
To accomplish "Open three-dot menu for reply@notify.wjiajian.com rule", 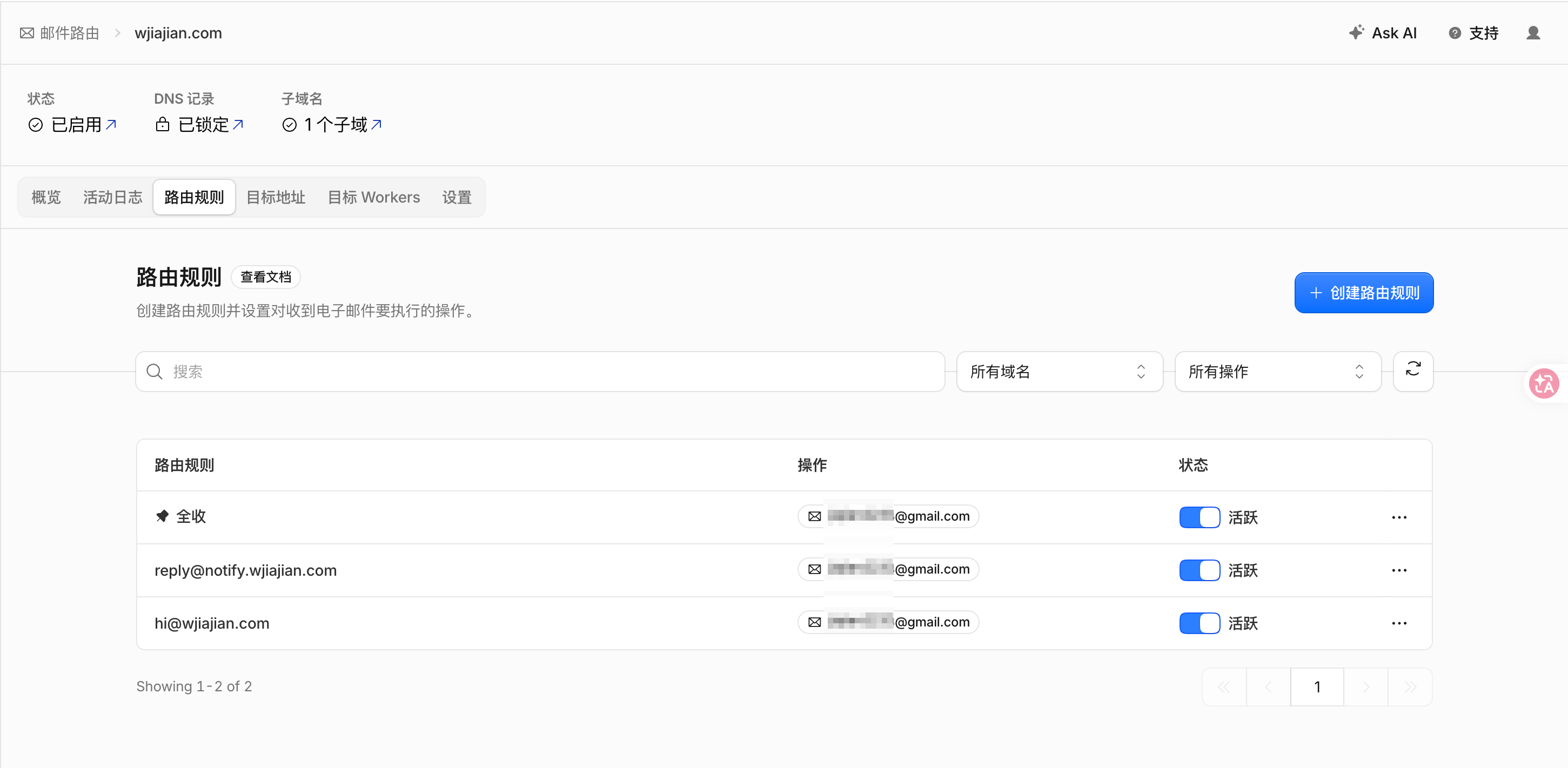I will [x=1399, y=570].
